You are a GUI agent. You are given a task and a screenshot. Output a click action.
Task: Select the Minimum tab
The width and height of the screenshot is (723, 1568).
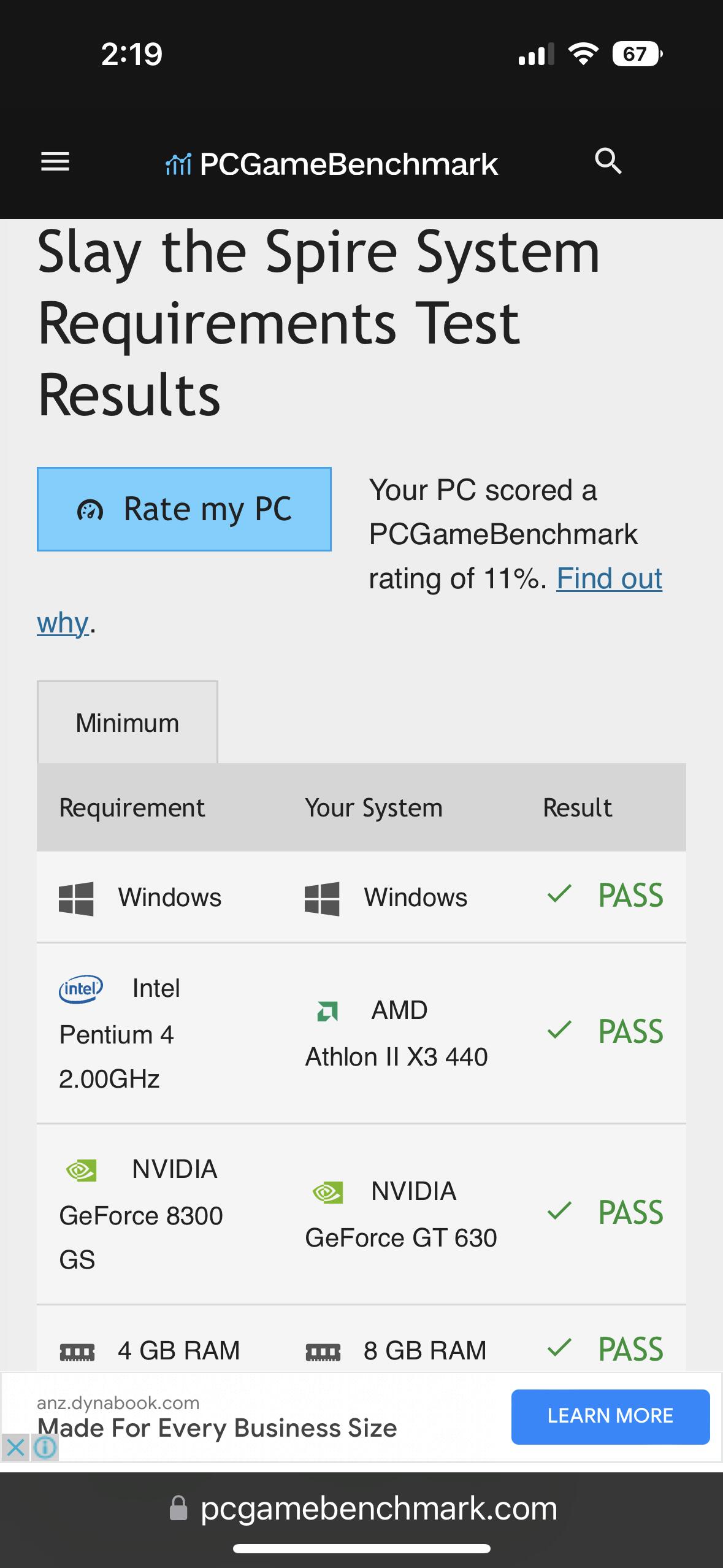(x=128, y=723)
